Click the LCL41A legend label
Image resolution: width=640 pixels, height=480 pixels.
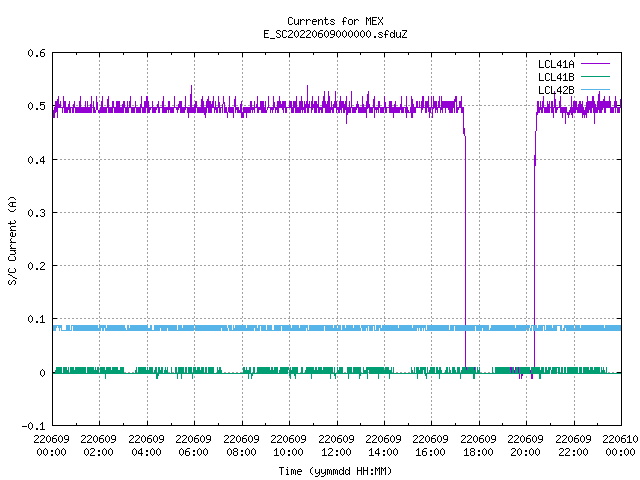tap(556, 64)
